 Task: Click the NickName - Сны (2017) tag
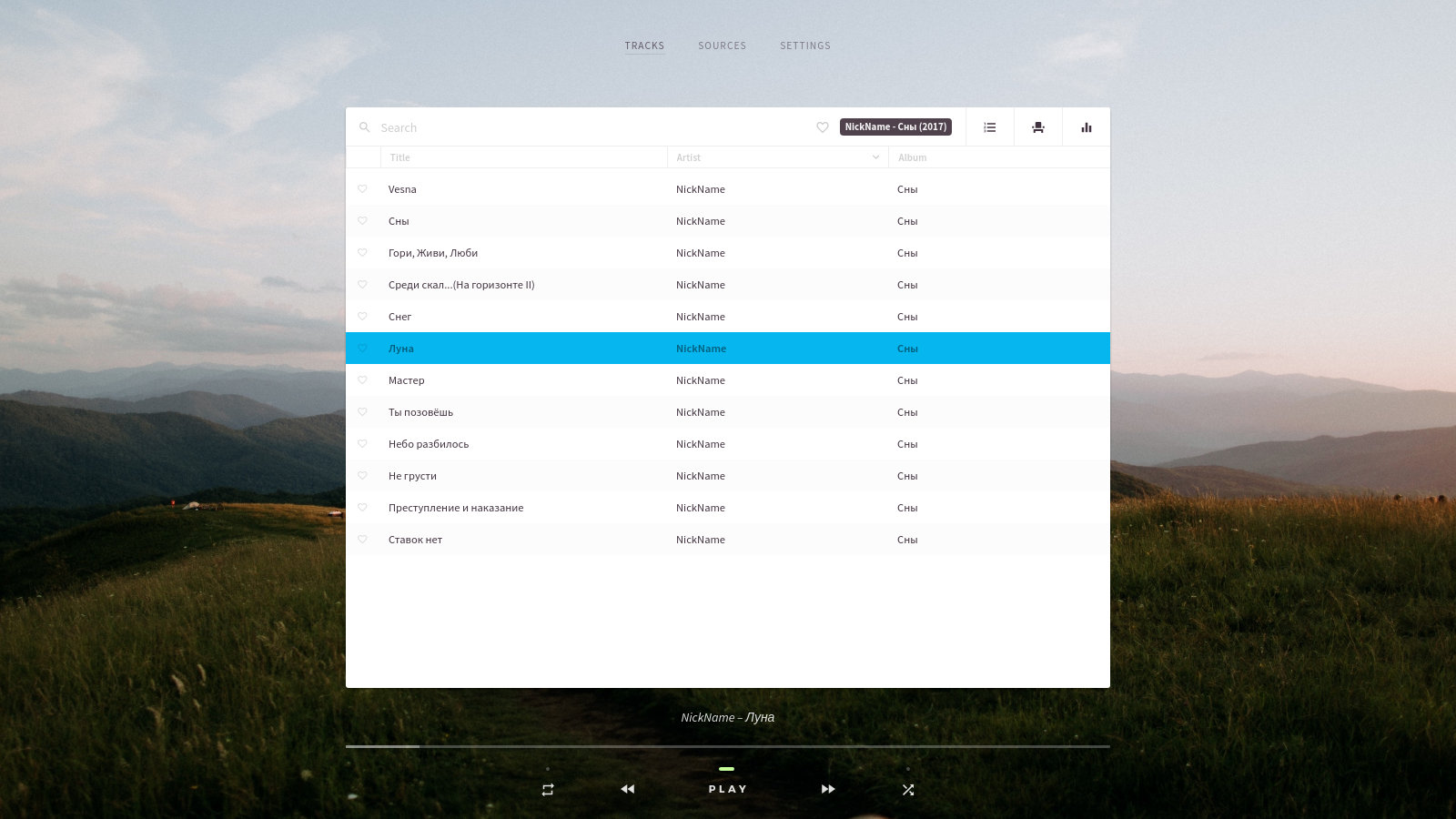pyautogui.click(x=895, y=126)
